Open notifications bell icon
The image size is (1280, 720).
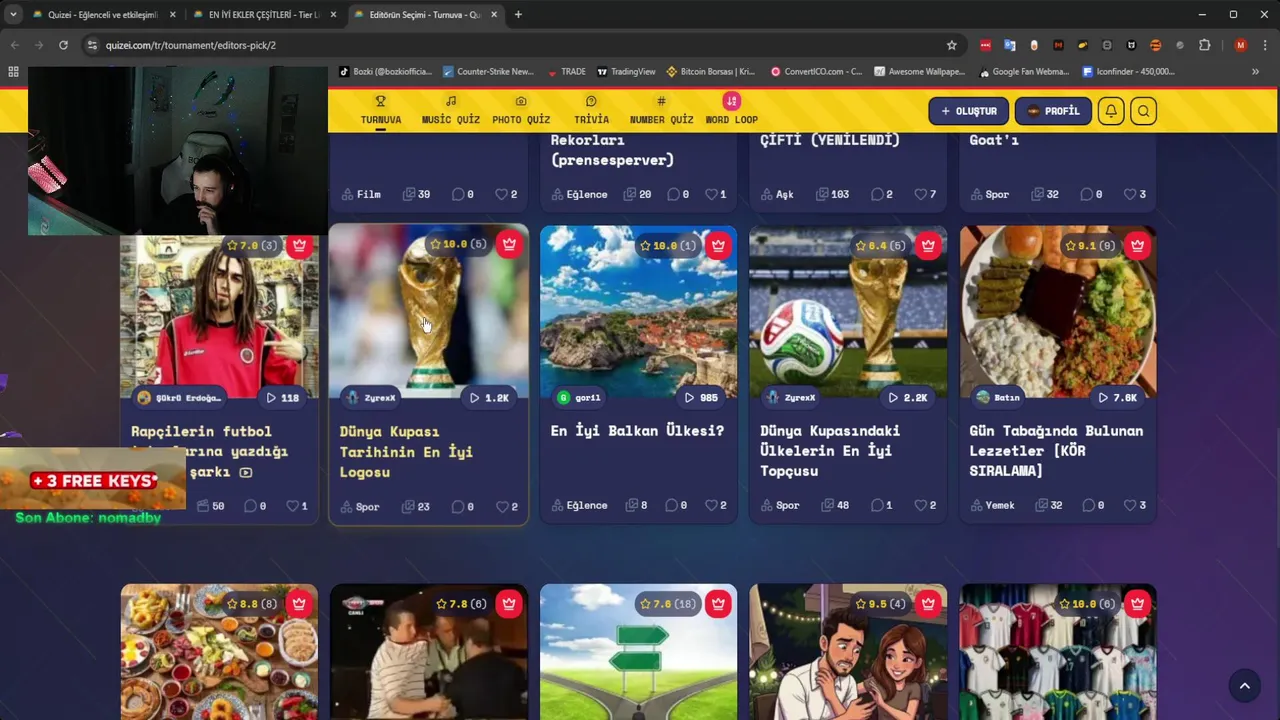1111,111
